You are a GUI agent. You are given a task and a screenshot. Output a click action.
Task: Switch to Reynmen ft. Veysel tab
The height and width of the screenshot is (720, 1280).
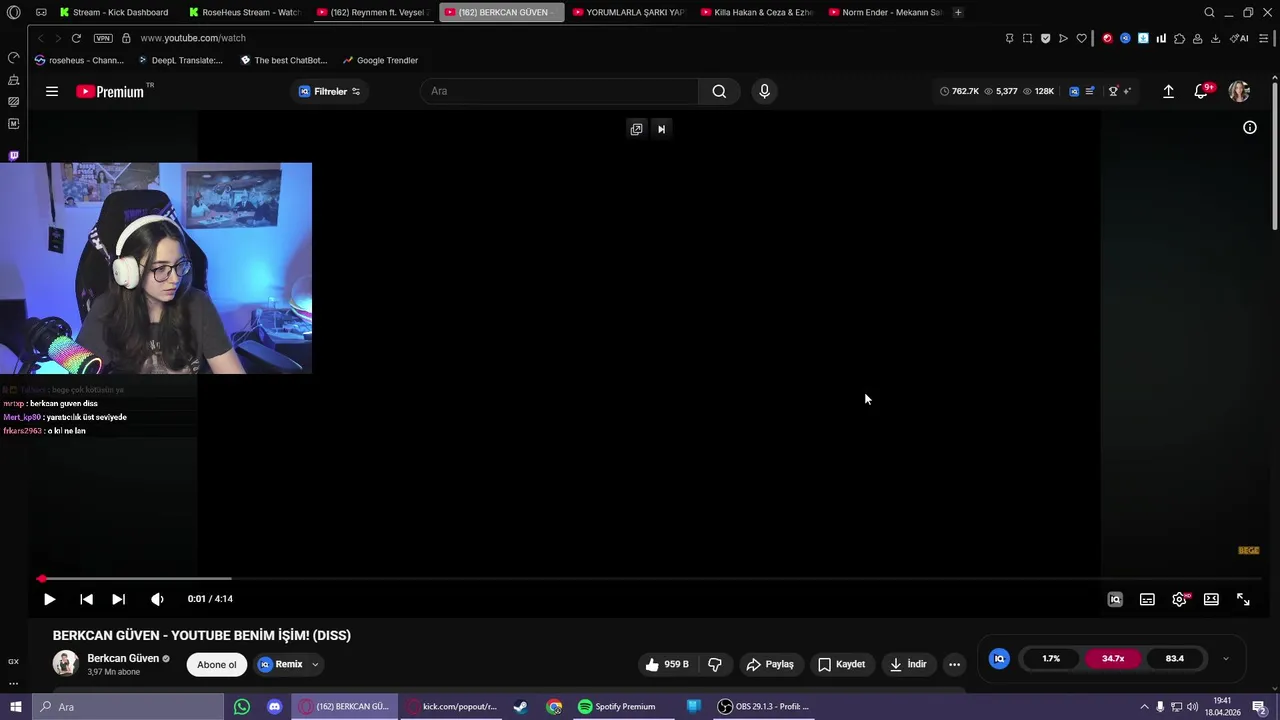pos(372,12)
